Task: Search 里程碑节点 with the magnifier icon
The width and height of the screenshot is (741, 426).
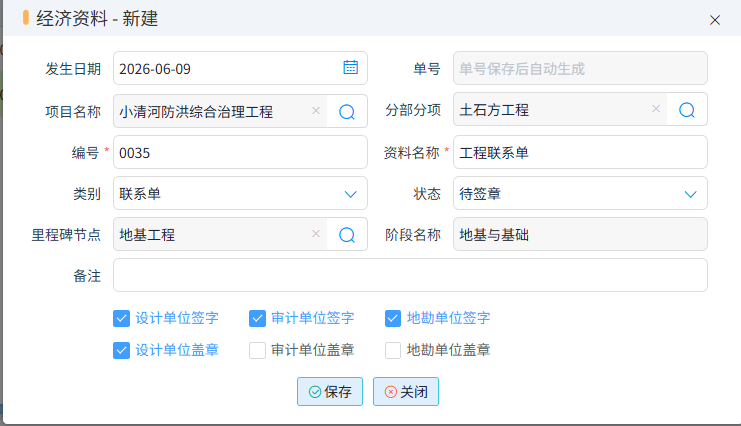Action: pyautogui.click(x=347, y=235)
